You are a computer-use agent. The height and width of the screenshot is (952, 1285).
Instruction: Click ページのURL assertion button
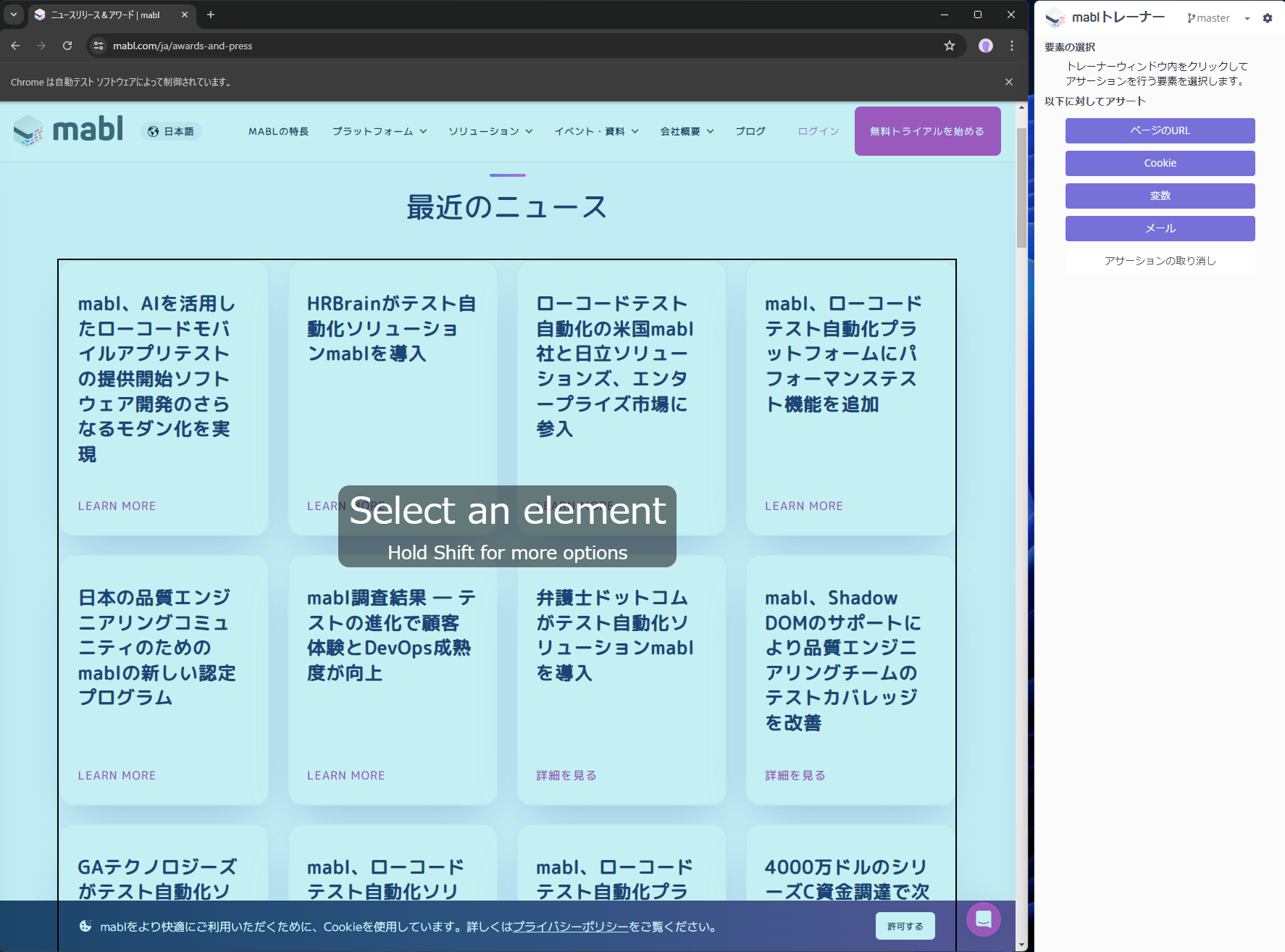[1160, 130]
